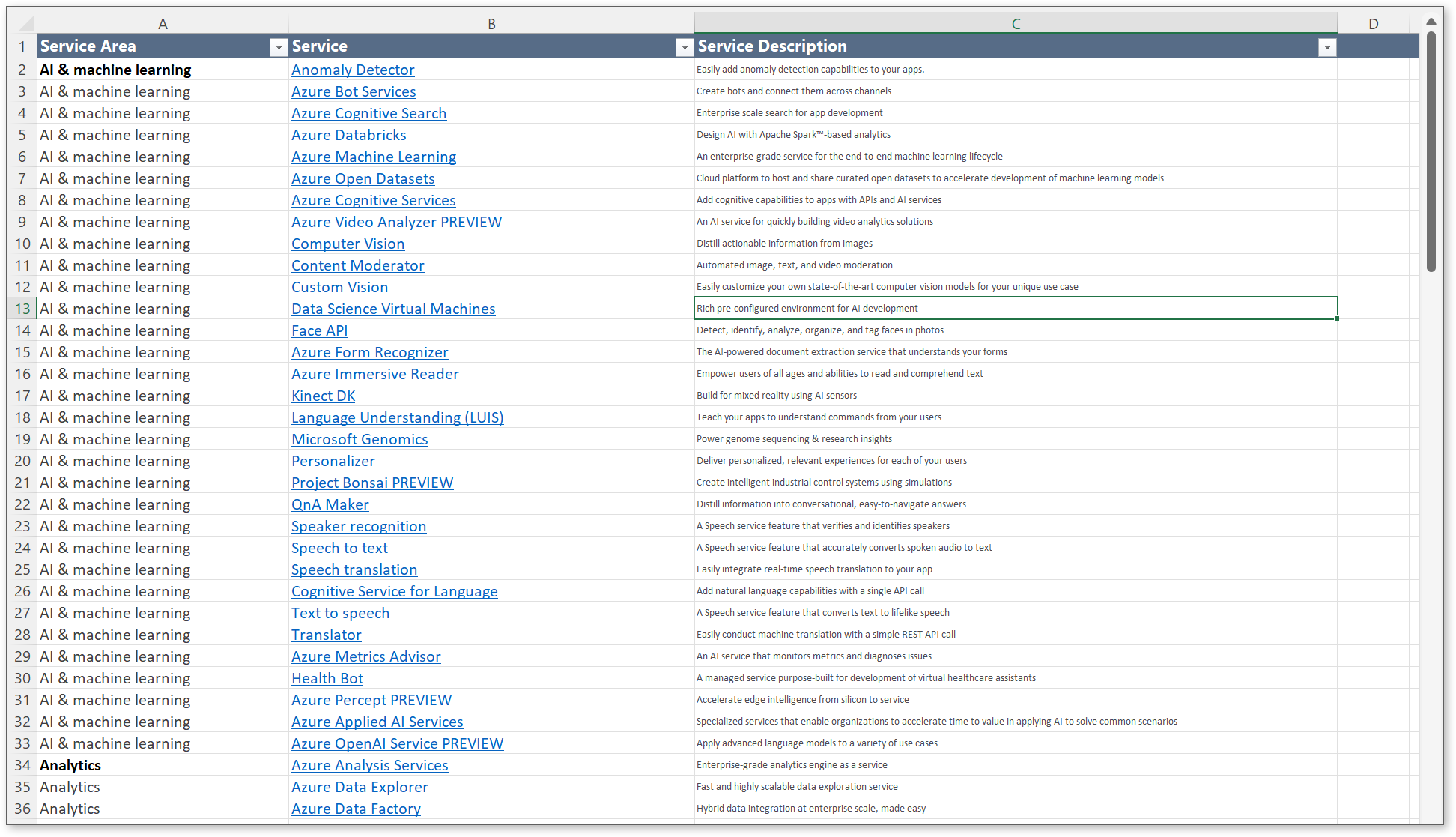Viewport: 1456px width, 837px height.
Task: Select cell 'Rich pre-configured environment for AI development'
Action: [x=1016, y=309]
